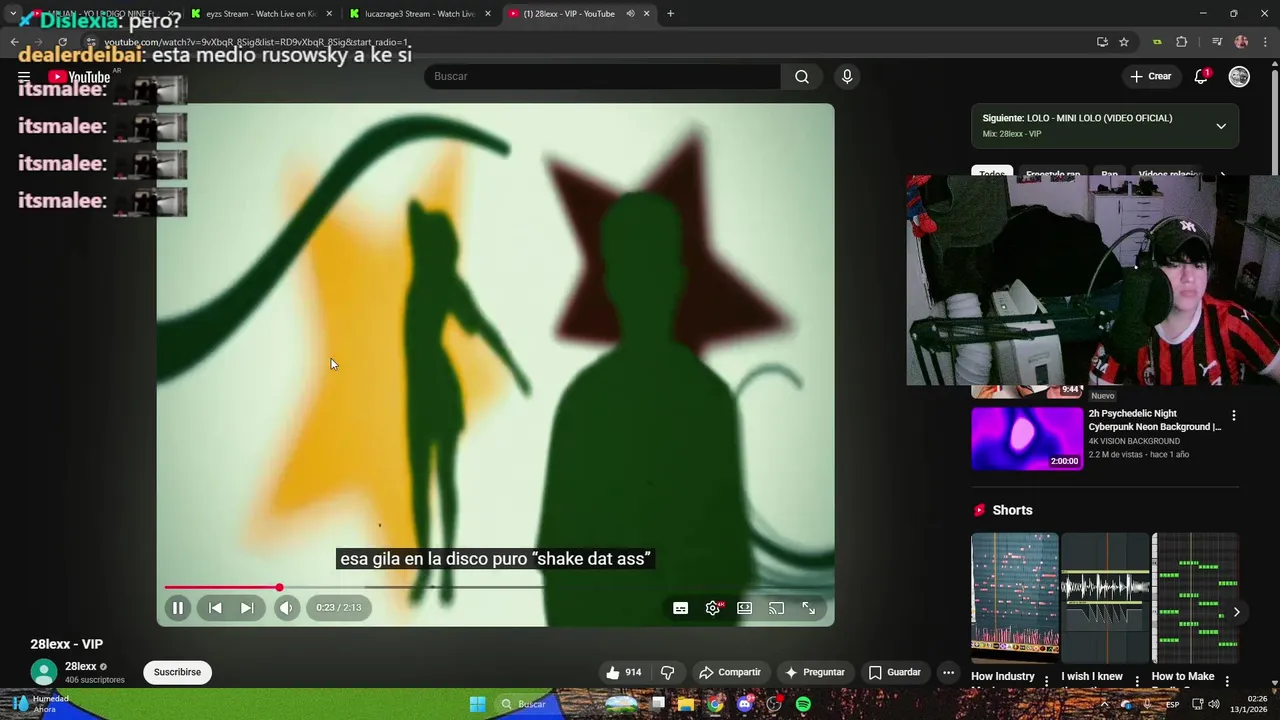Image resolution: width=1280 pixels, height=720 pixels.
Task: Open Chrome from the taskbar
Action: [715, 704]
